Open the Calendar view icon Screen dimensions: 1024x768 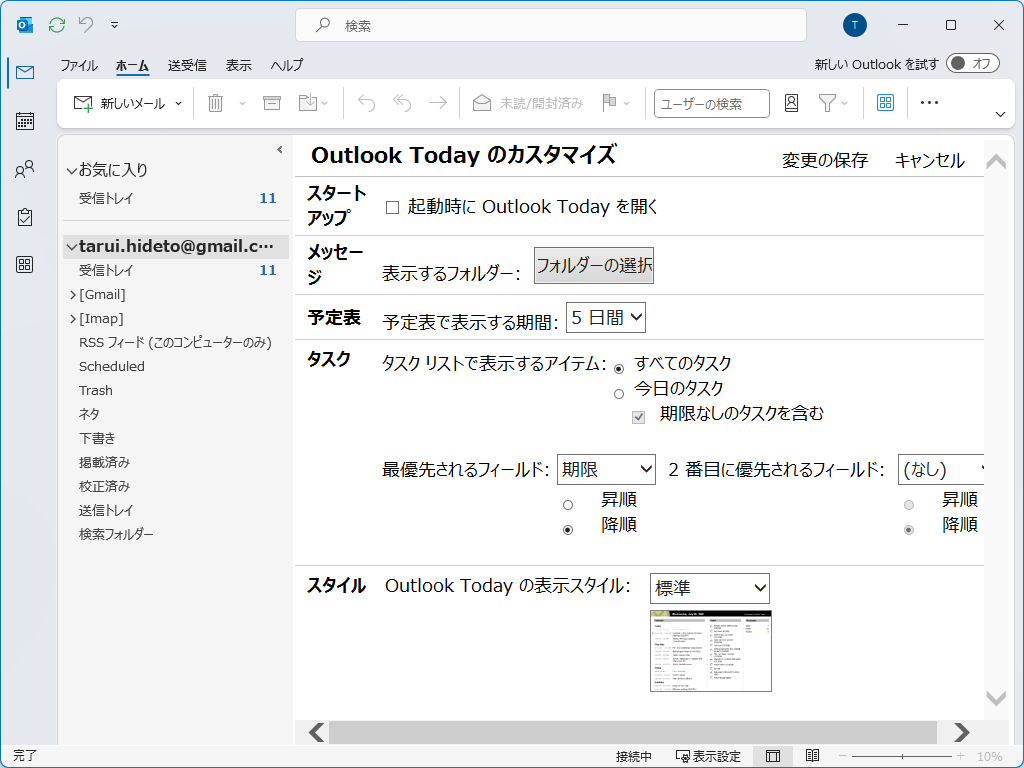[x=24, y=118]
